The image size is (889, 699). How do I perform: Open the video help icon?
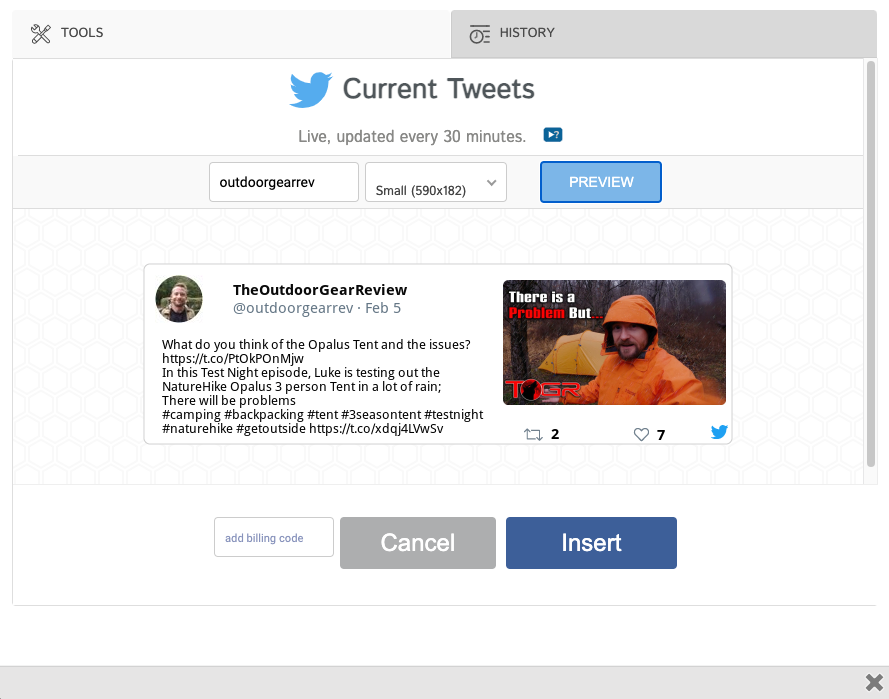553,135
